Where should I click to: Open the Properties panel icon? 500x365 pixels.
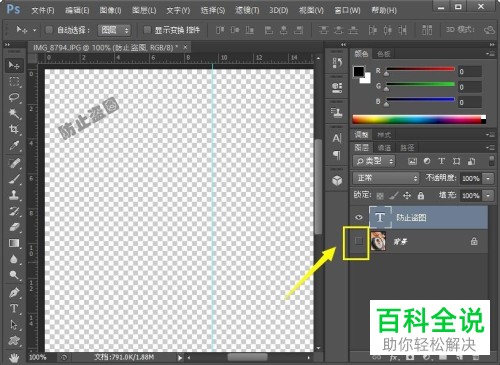[337, 87]
